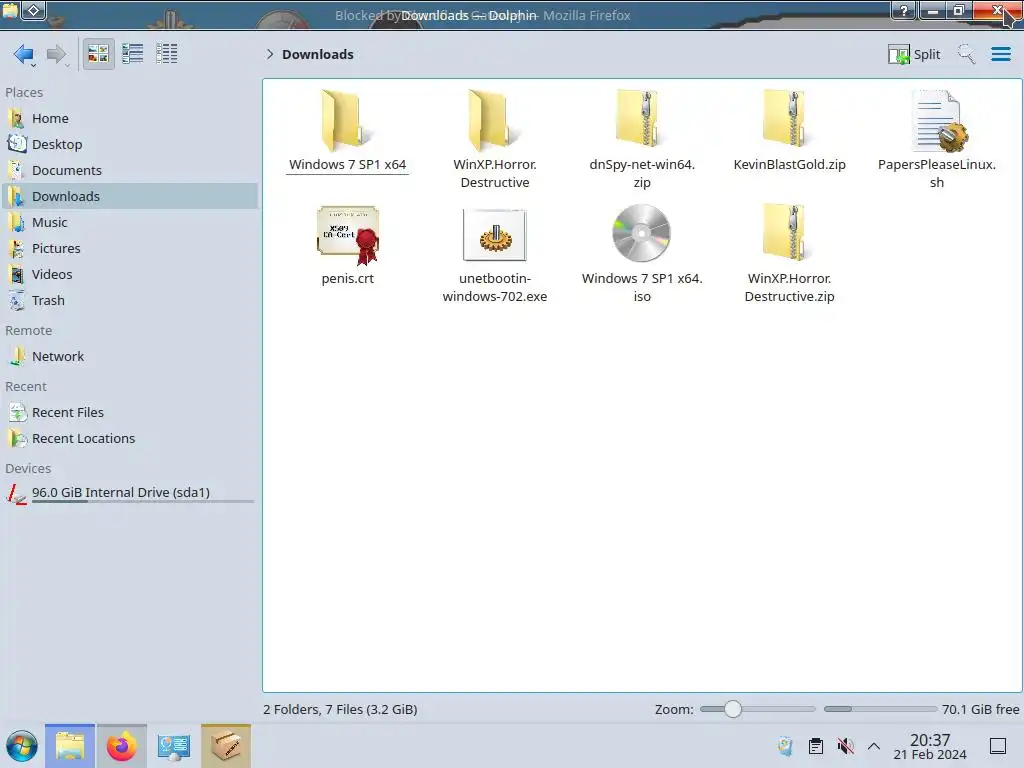Click the Dolphin file manager taskbar icon
Screen dimensions: 1024x768
[x=70, y=746]
